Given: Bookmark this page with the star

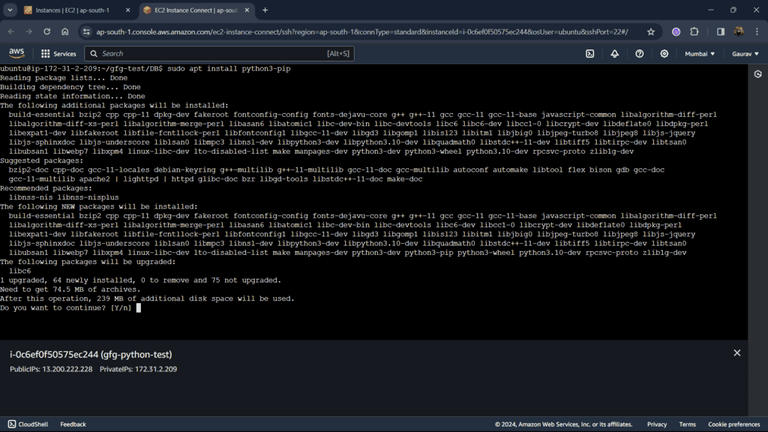Looking at the screenshot, I should tap(650, 32).
